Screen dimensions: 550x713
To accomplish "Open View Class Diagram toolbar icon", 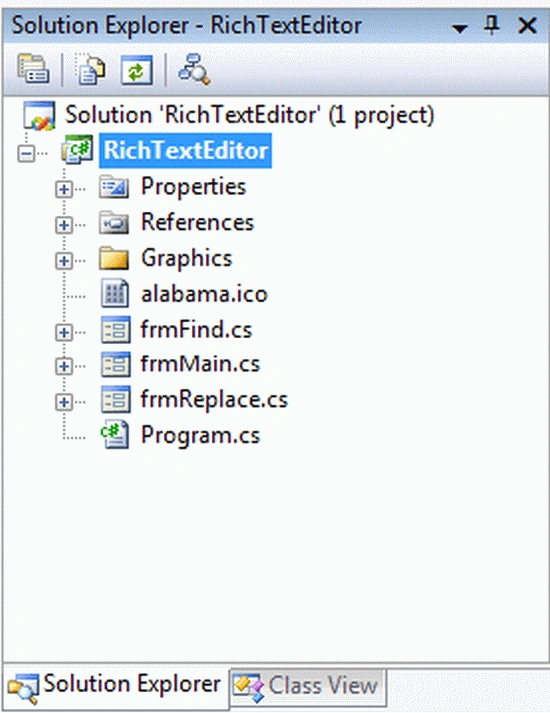I will pos(194,70).
